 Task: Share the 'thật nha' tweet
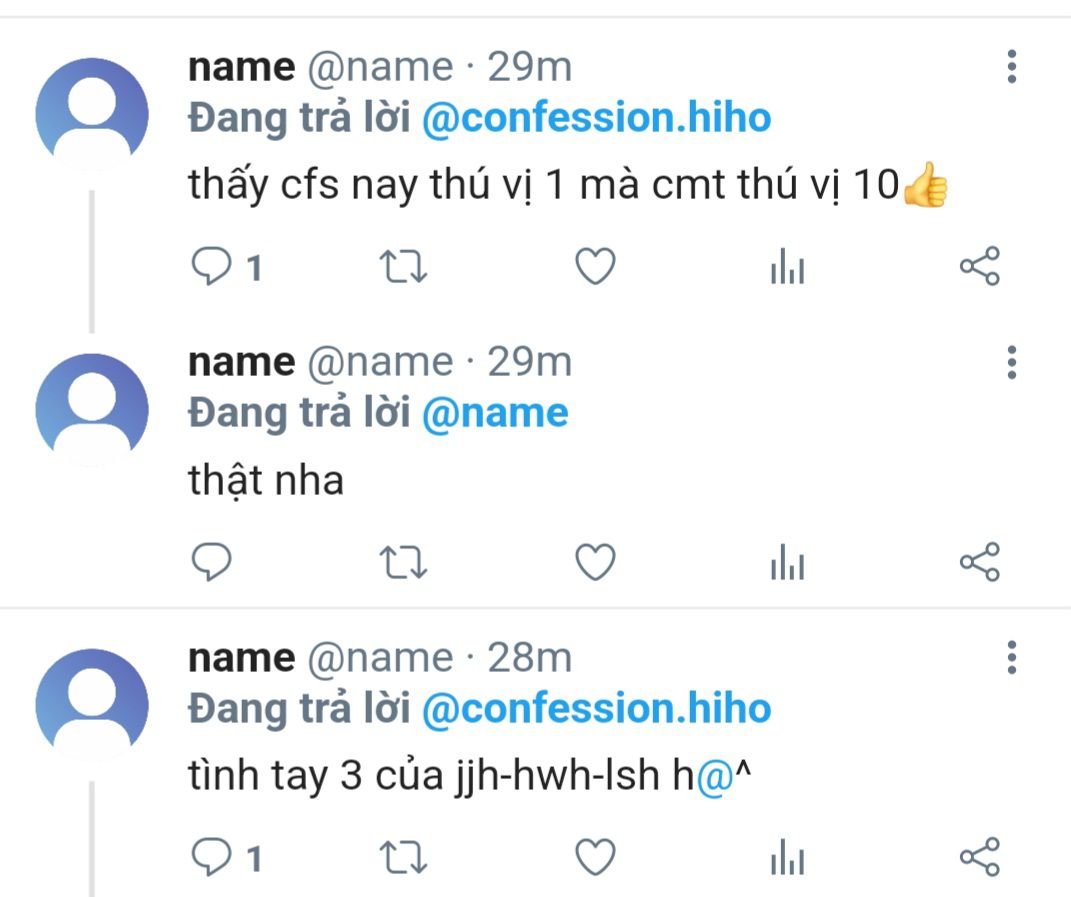point(979,562)
